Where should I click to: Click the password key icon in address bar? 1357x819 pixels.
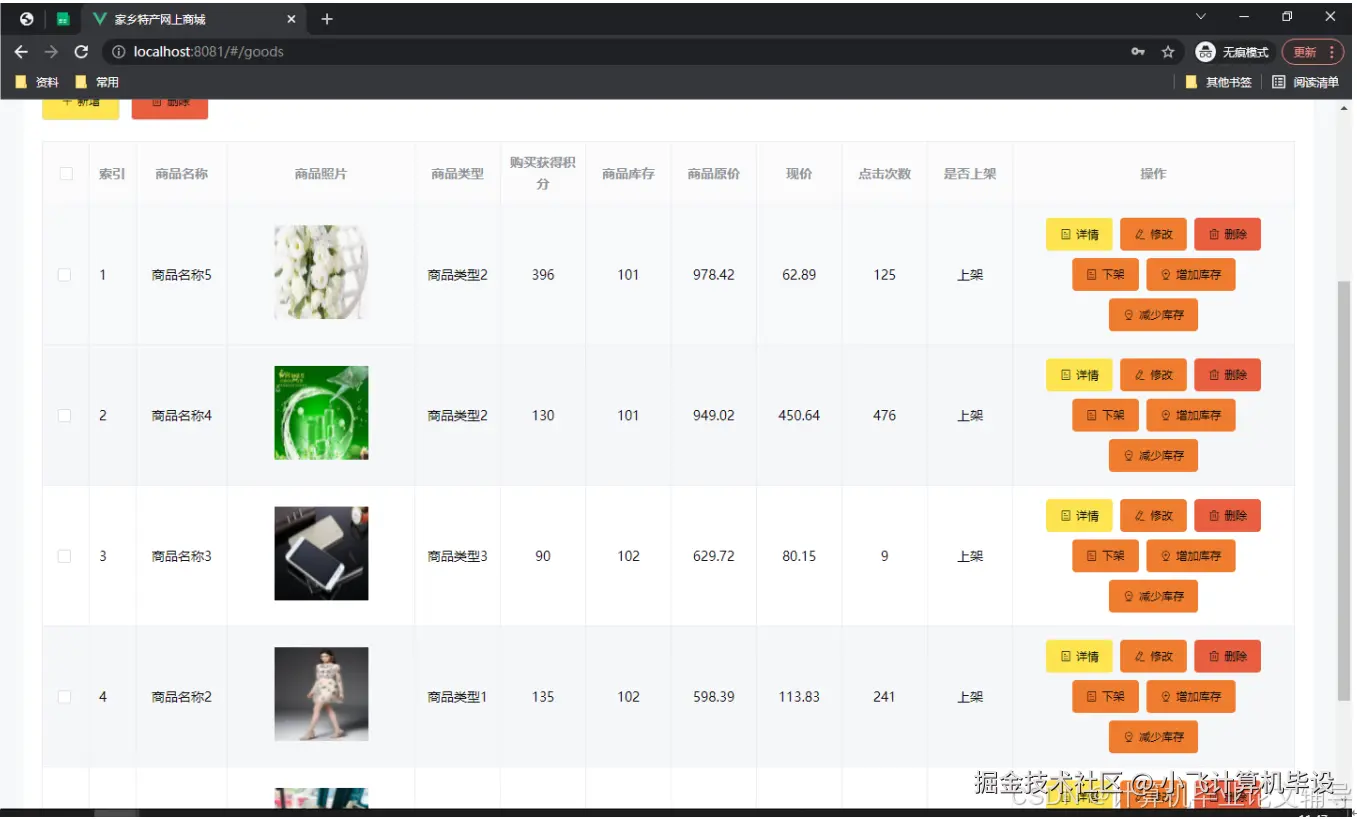tap(1139, 51)
